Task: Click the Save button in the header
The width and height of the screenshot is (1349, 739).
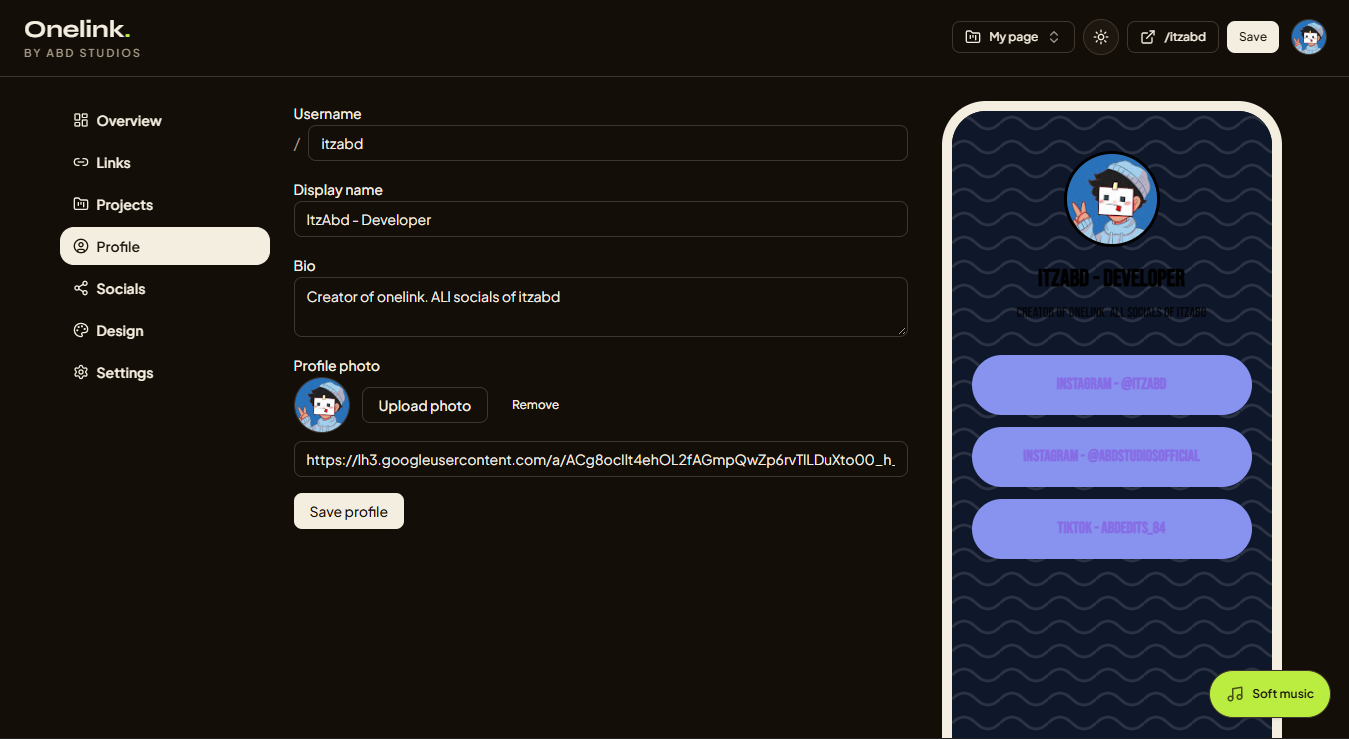Action: coord(1253,37)
